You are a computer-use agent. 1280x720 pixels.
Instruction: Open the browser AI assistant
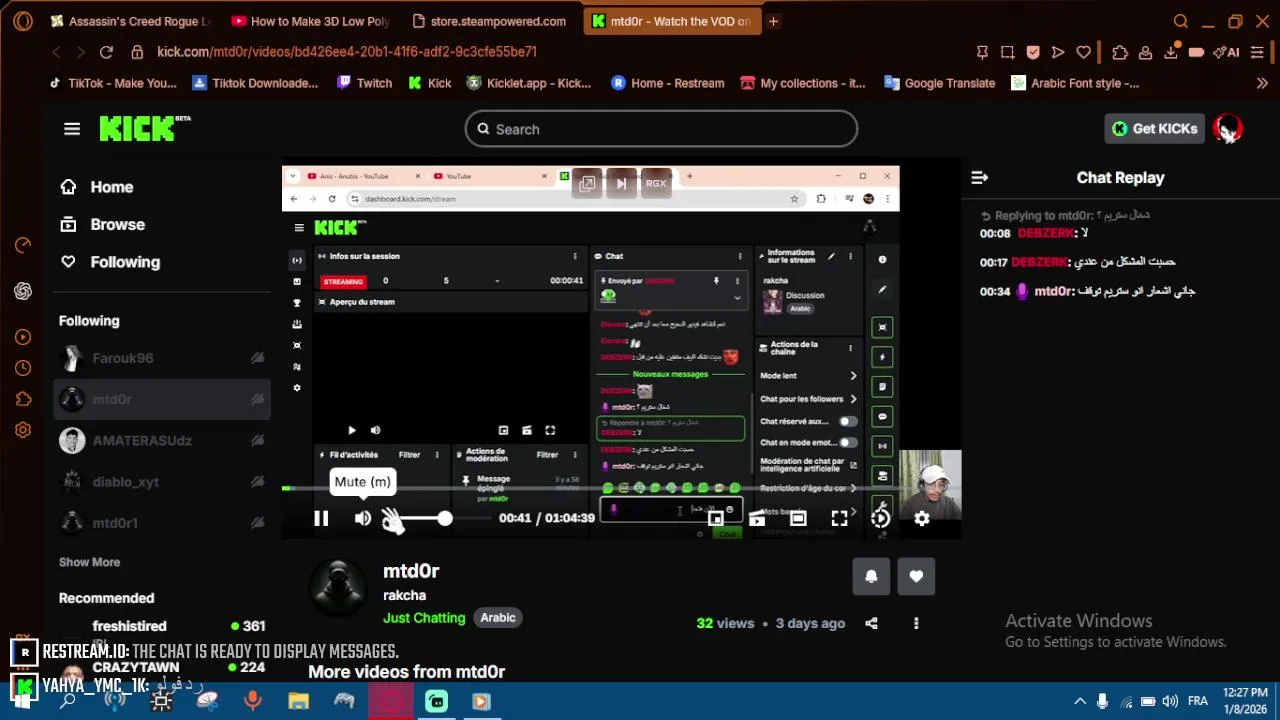[1226, 52]
